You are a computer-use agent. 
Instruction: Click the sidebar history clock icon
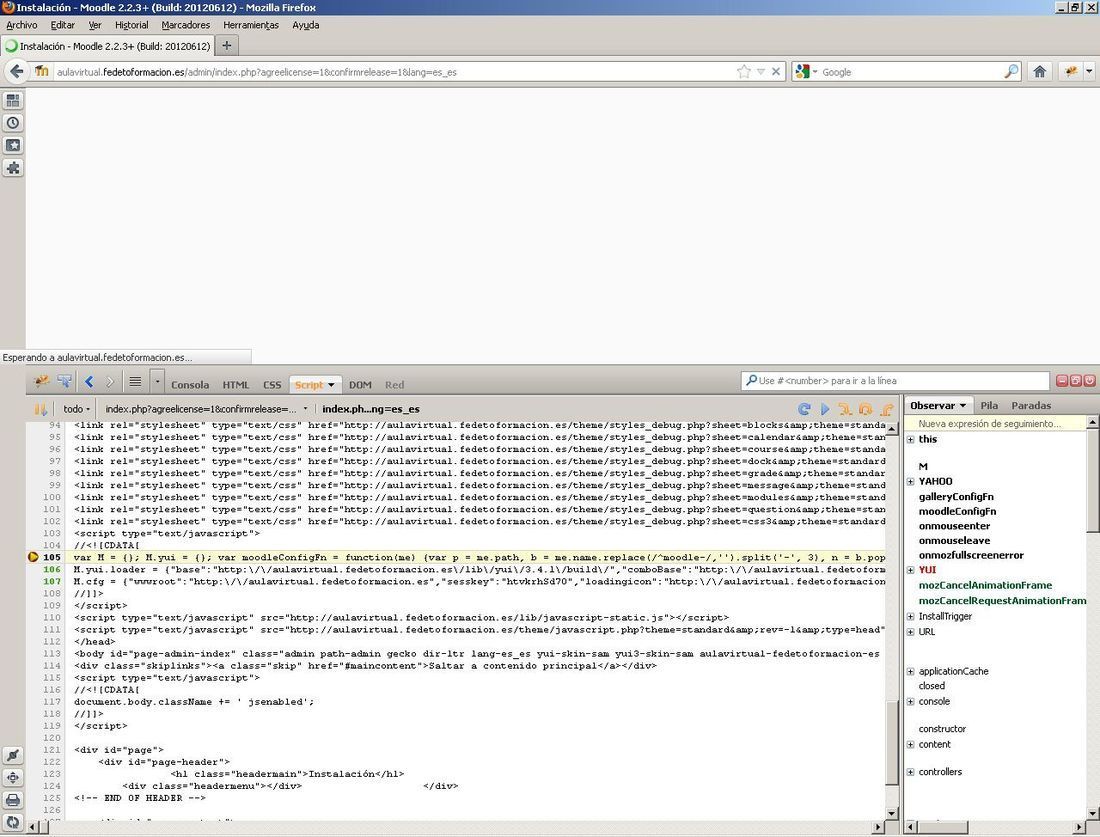tap(13, 123)
